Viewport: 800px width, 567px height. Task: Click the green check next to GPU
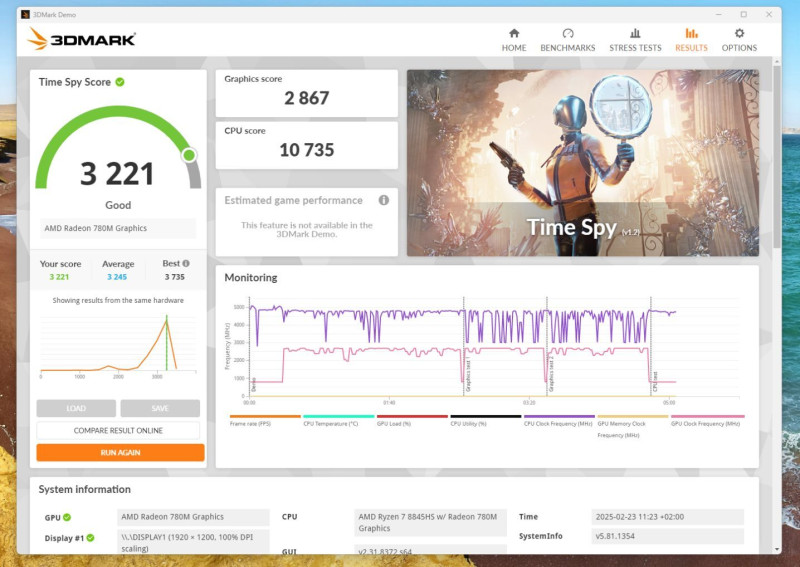click(x=67, y=517)
